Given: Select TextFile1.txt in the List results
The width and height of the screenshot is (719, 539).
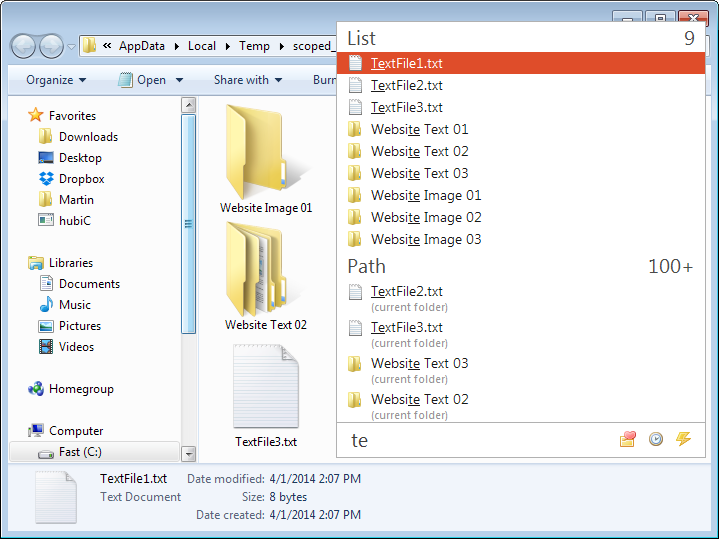Looking at the screenshot, I should 520,63.
